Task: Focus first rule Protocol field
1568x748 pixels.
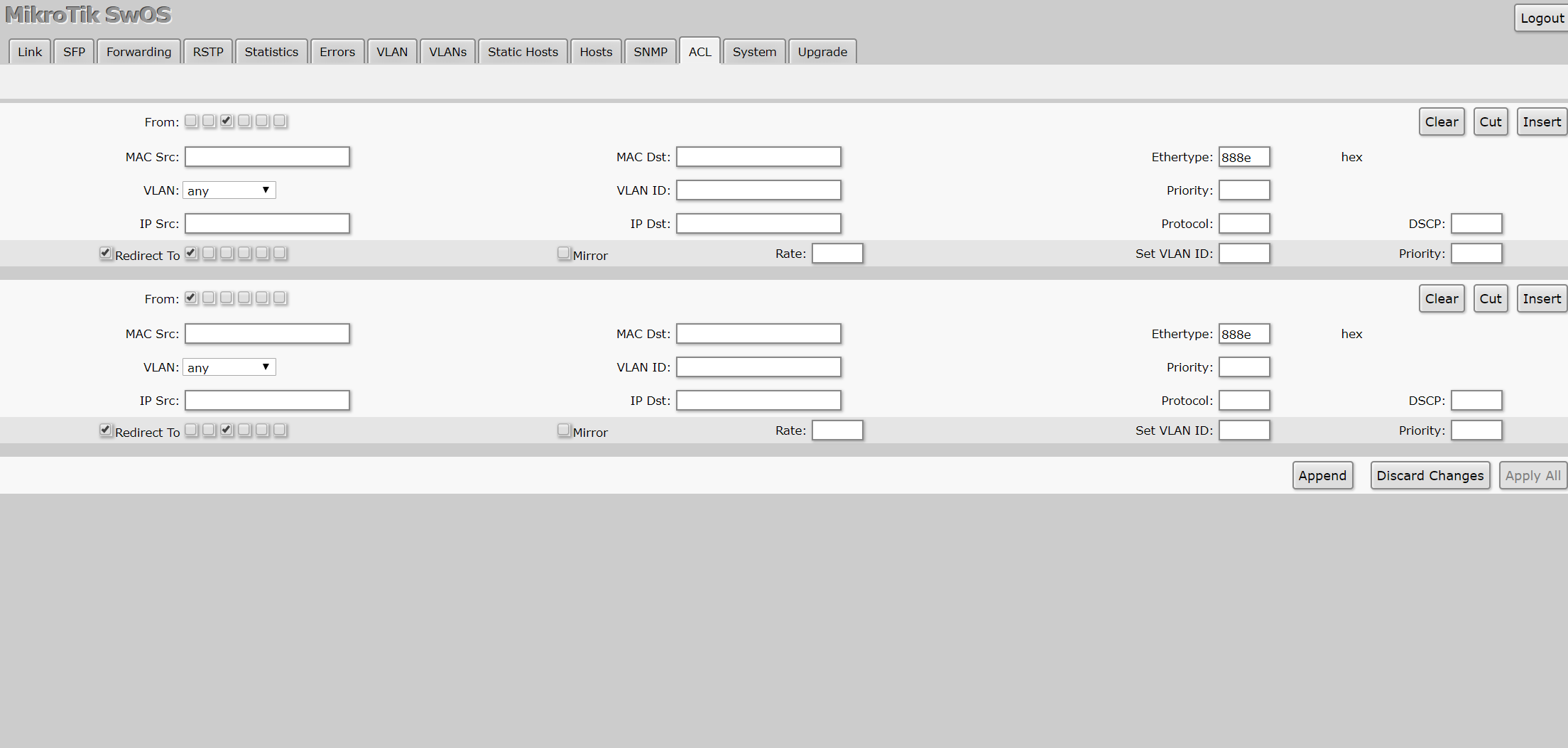Action: (1244, 224)
